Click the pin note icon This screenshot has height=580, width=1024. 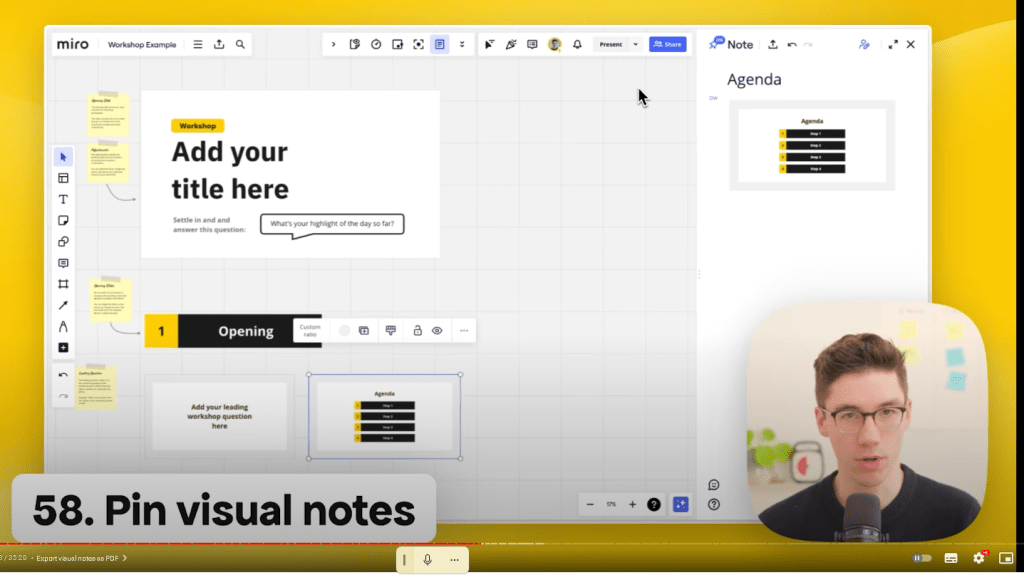pos(716,43)
